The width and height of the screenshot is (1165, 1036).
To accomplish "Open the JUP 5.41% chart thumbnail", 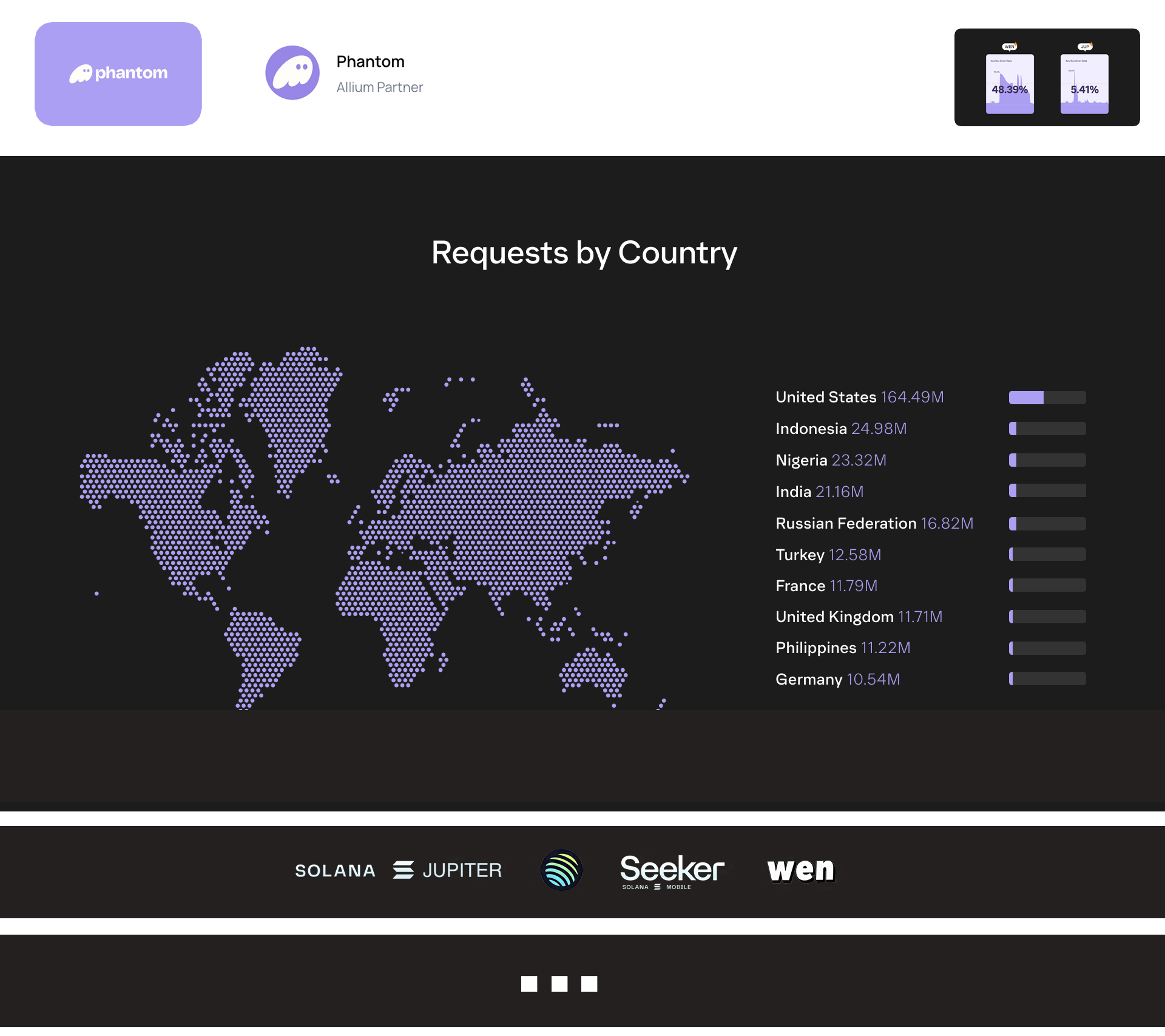I will coord(1084,83).
